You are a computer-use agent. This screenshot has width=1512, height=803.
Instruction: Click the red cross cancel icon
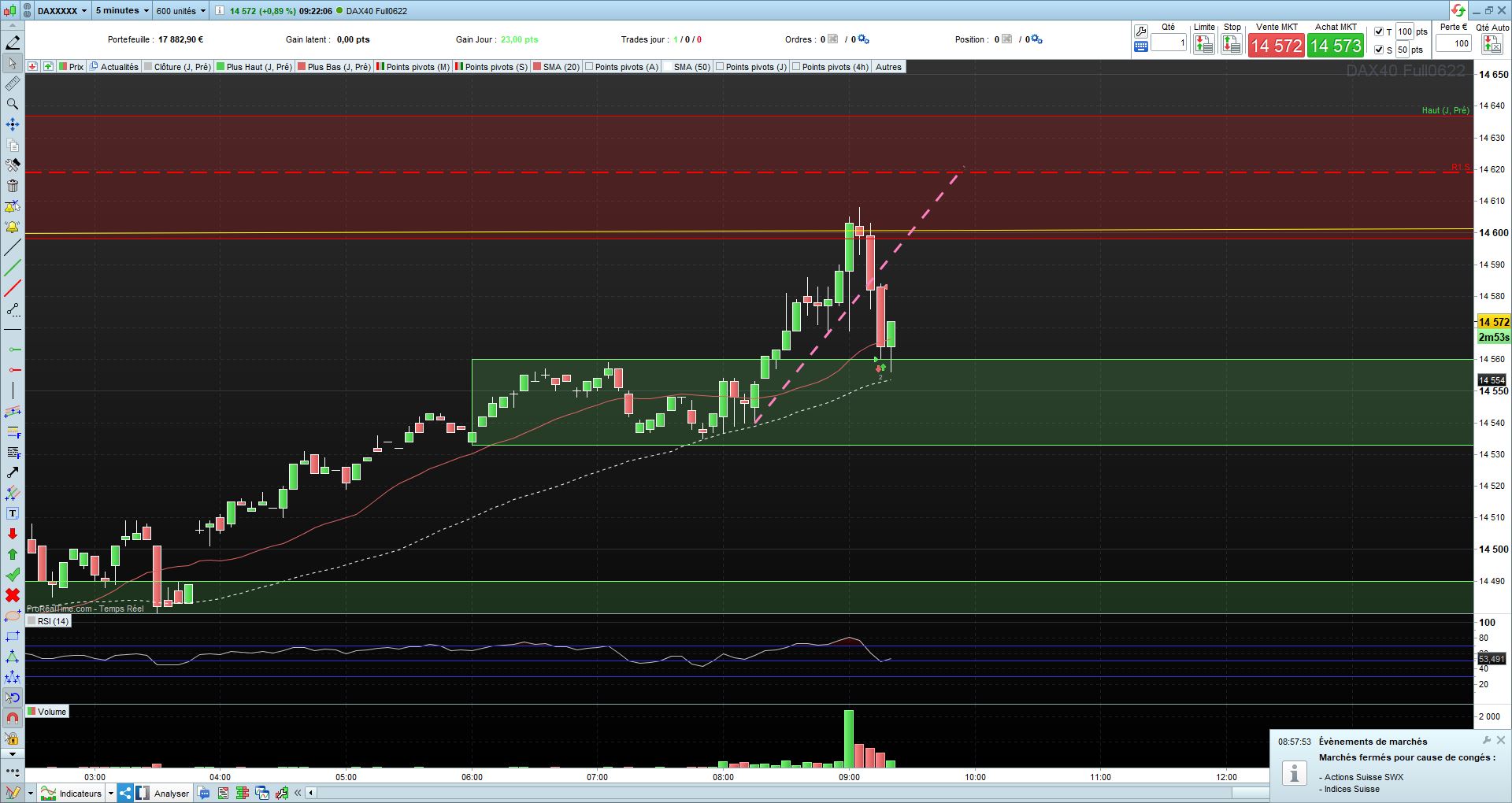[x=13, y=595]
